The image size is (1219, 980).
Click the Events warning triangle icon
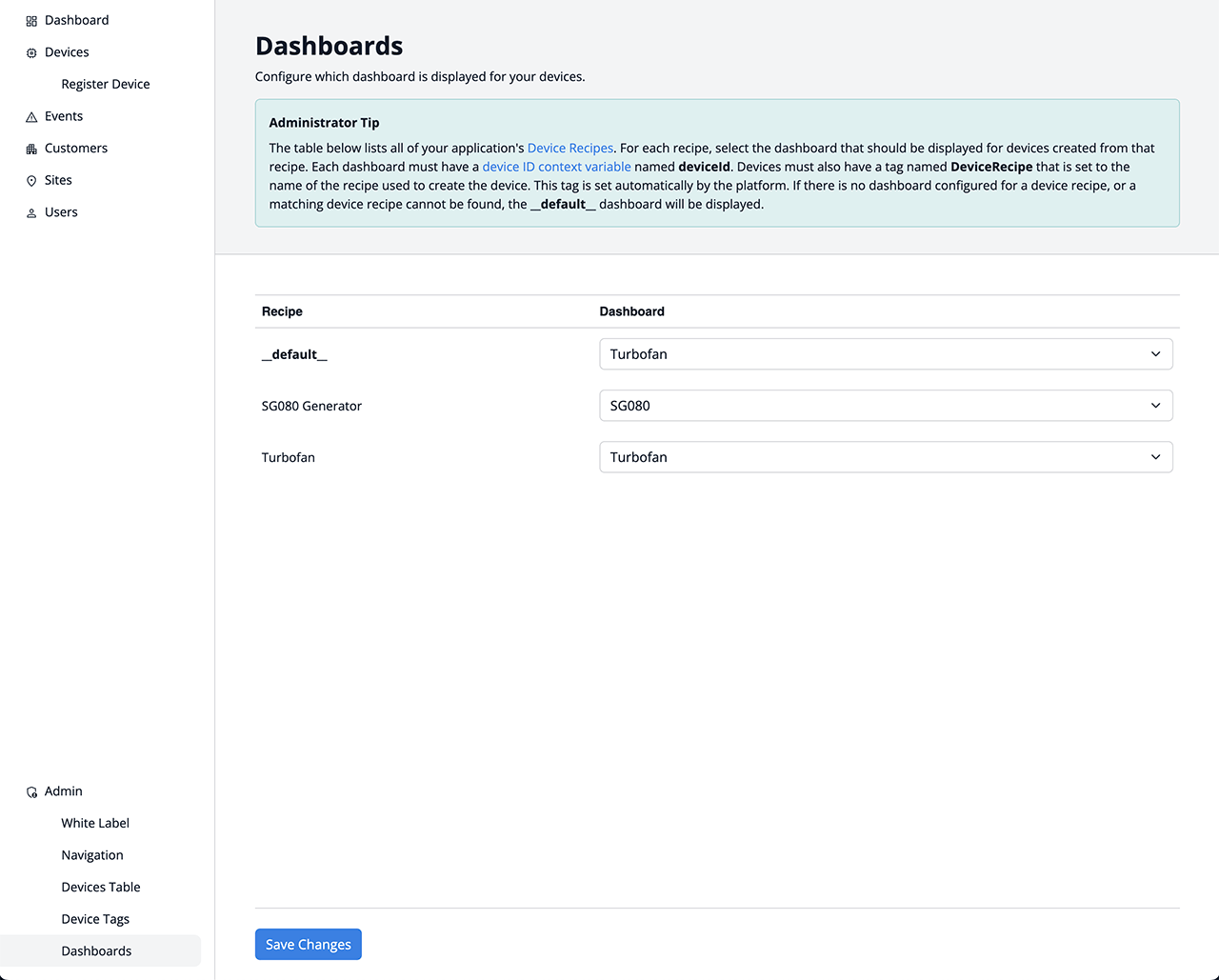click(31, 117)
